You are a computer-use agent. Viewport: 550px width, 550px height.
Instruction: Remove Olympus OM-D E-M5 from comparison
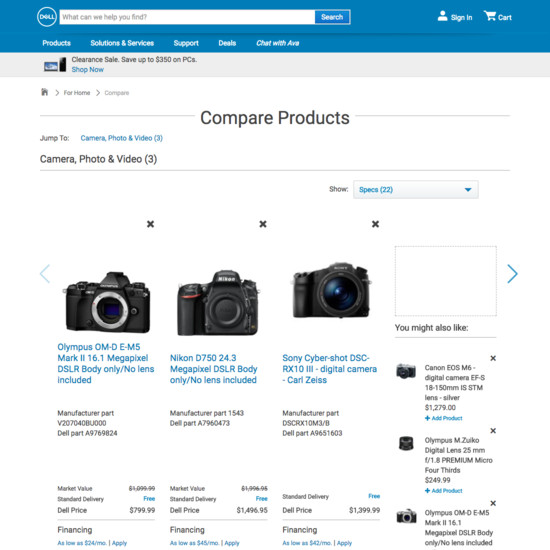pos(150,224)
